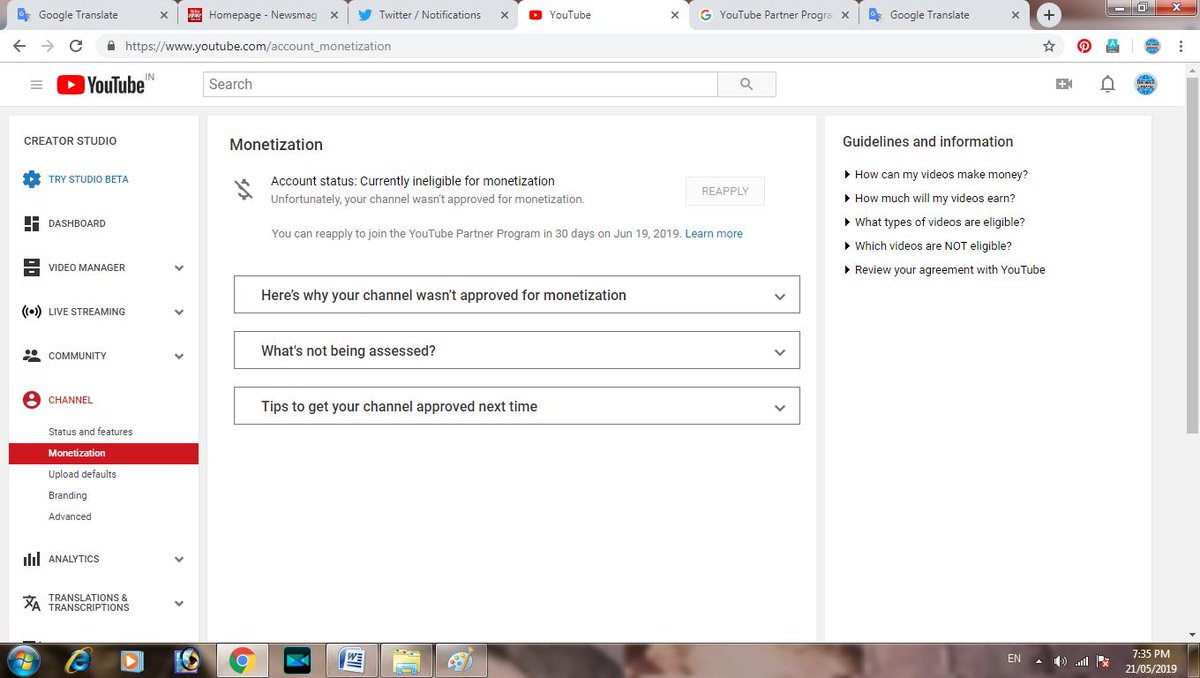The image size is (1200, 678).
Task: Click the search magnifier button
Action: click(x=746, y=84)
